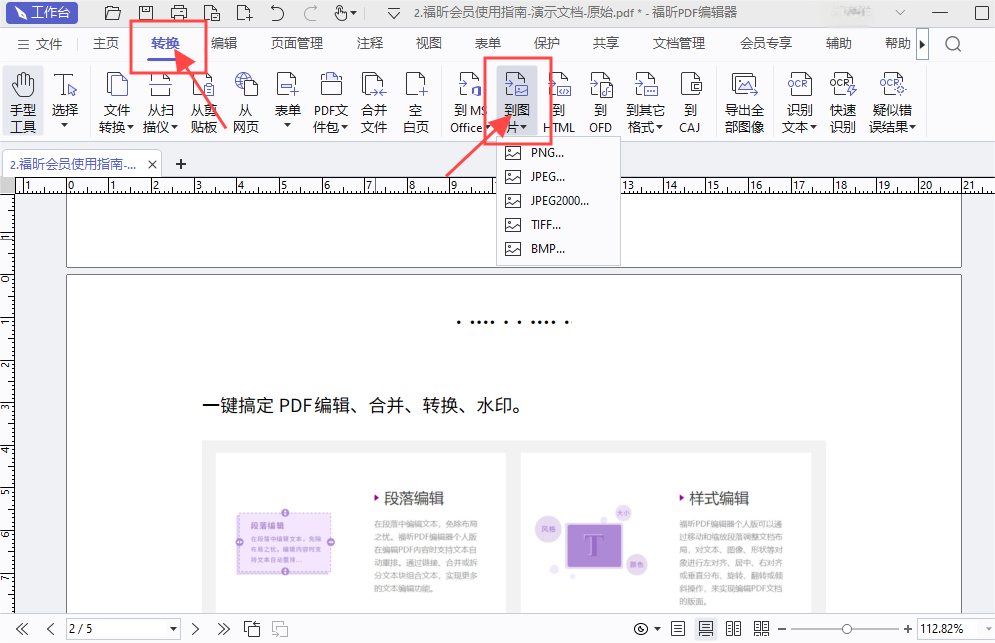This screenshot has width=995, height=643.
Task: Open the 工作台 workbench button
Action: click(41, 13)
